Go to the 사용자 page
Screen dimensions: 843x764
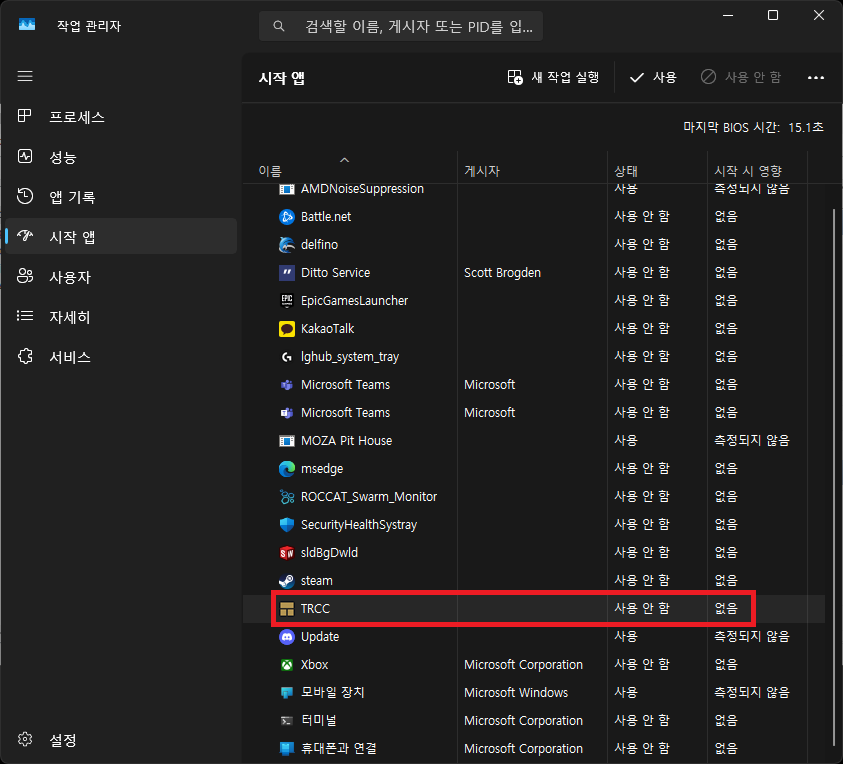point(121,277)
